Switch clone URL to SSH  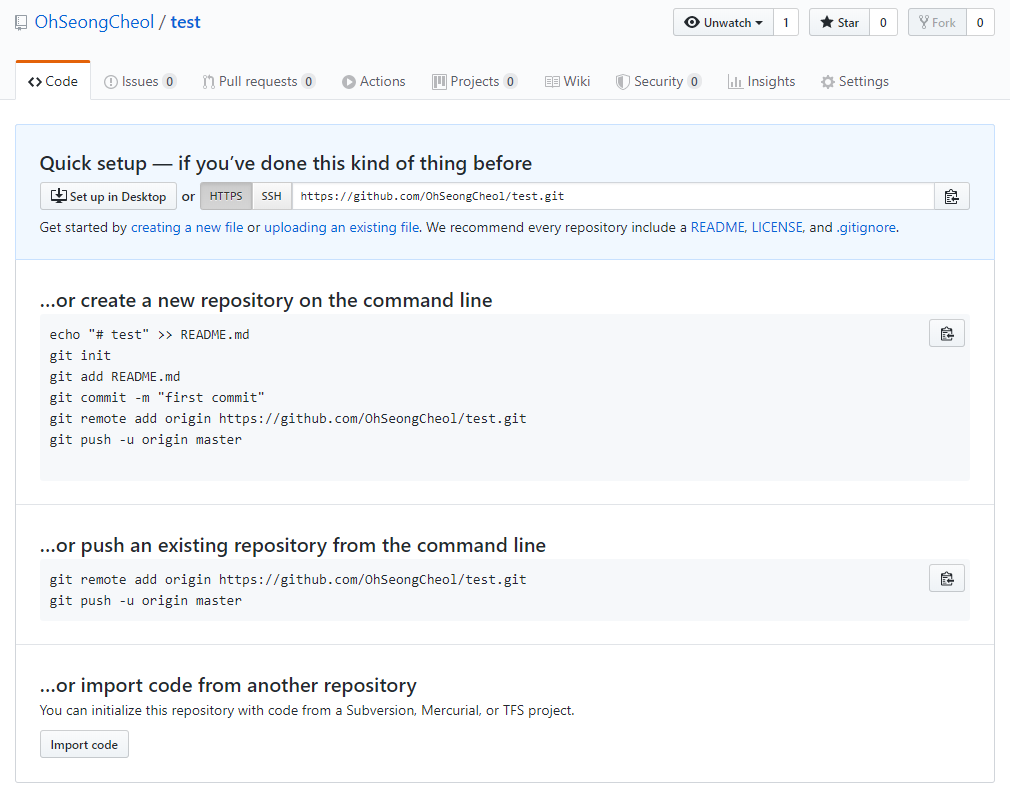click(271, 196)
